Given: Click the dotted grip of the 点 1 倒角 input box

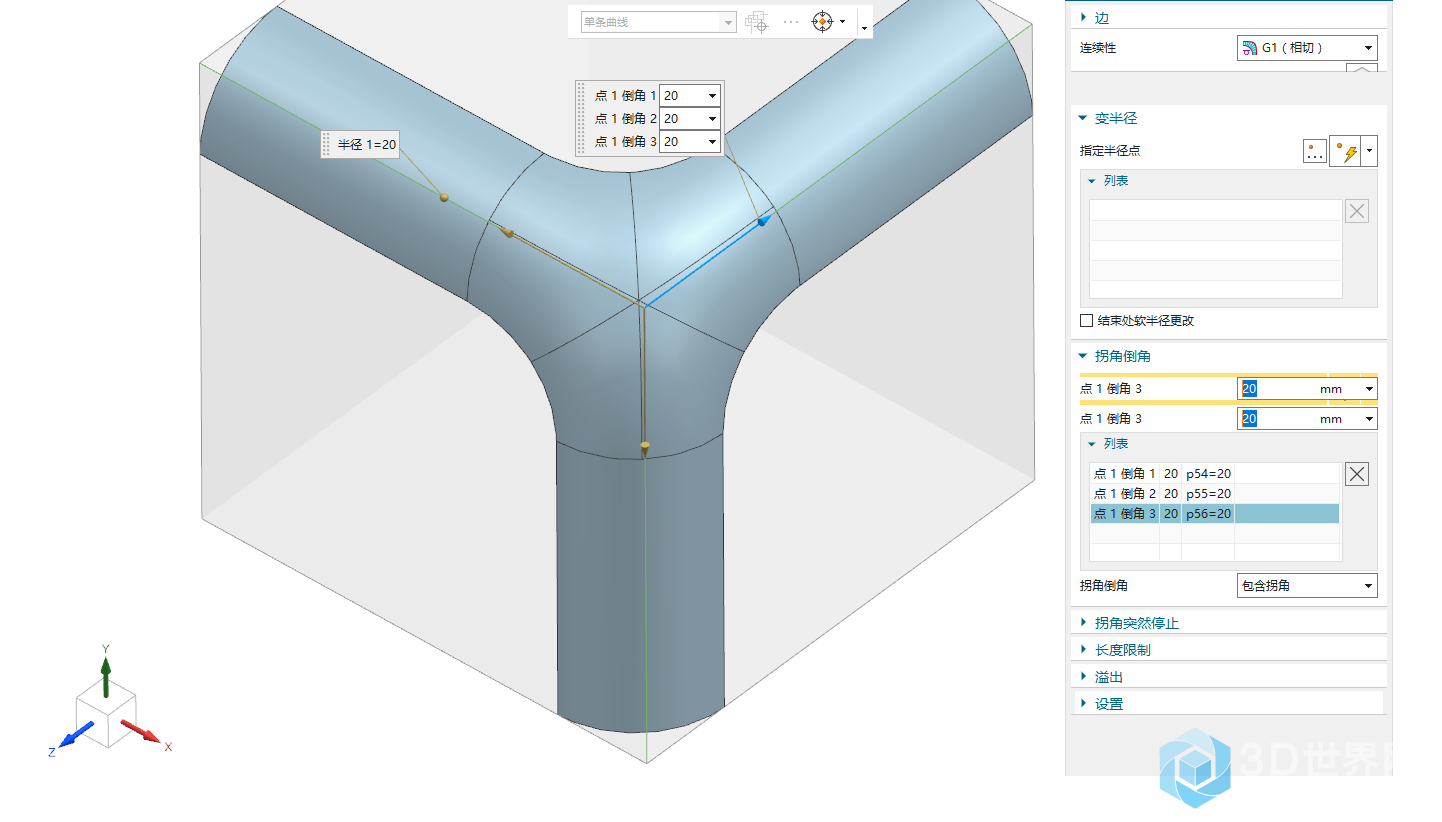Looking at the screenshot, I should [x=582, y=118].
